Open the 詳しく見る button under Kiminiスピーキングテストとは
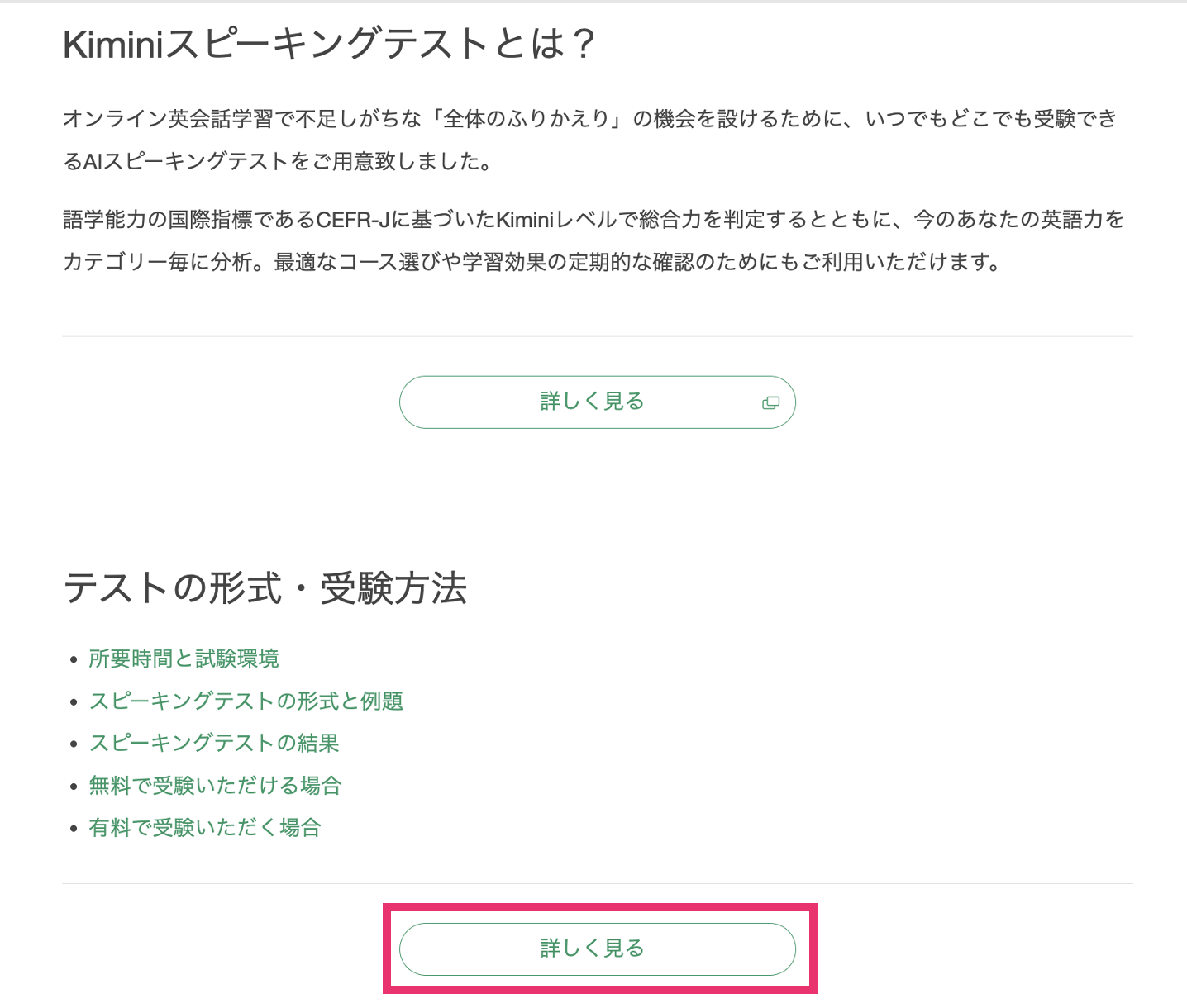 (x=597, y=402)
